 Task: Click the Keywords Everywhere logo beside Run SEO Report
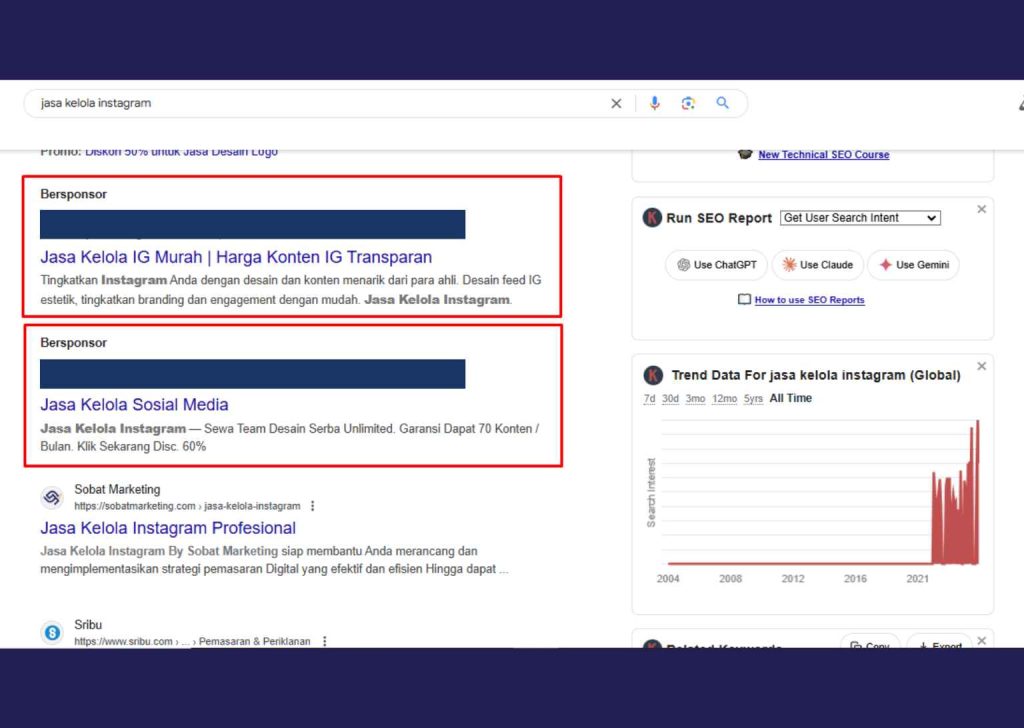(651, 217)
